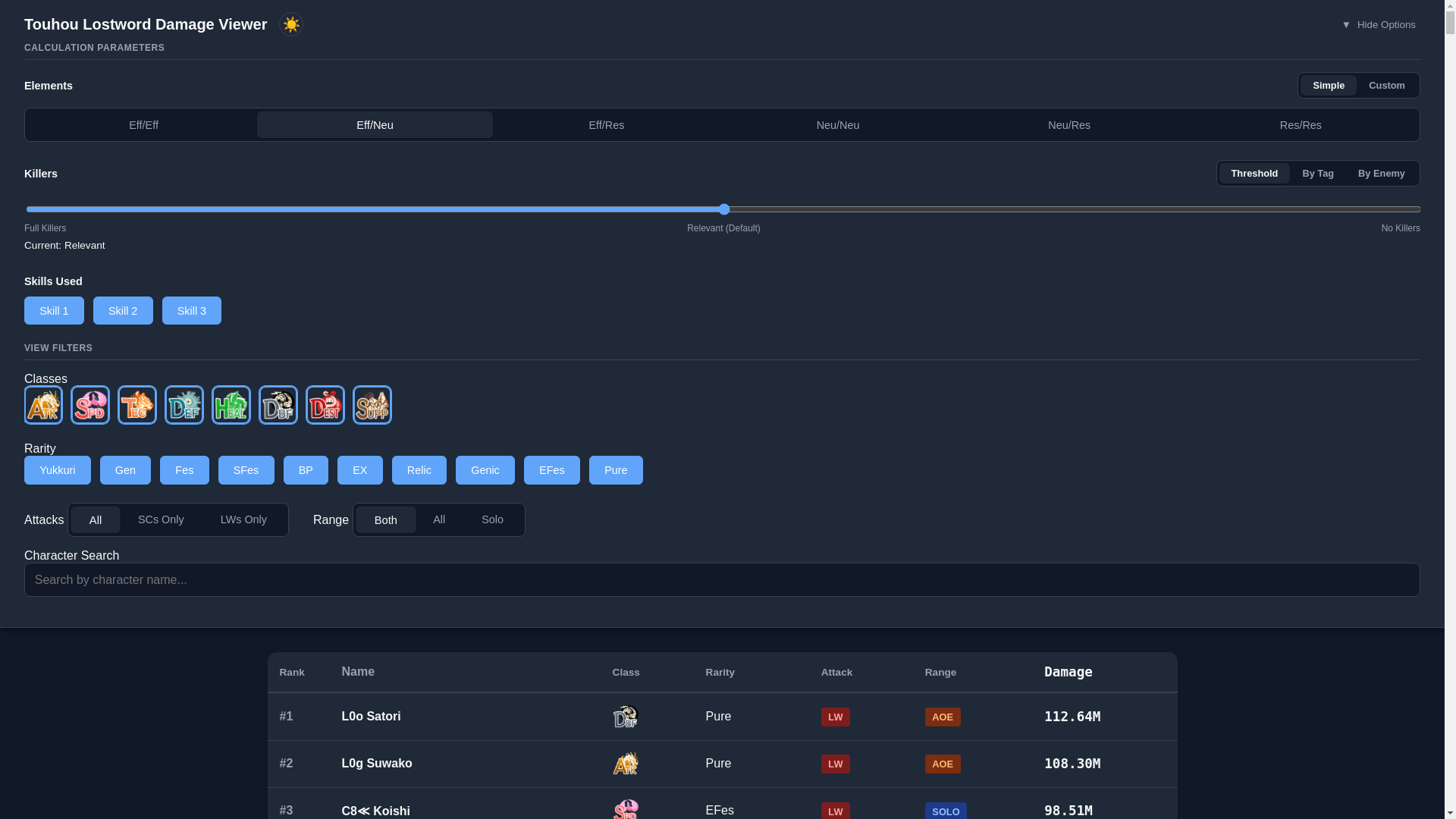Screen dimensions: 1456x819
Task: Toggle the EFes rarity filter
Action: (552, 470)
